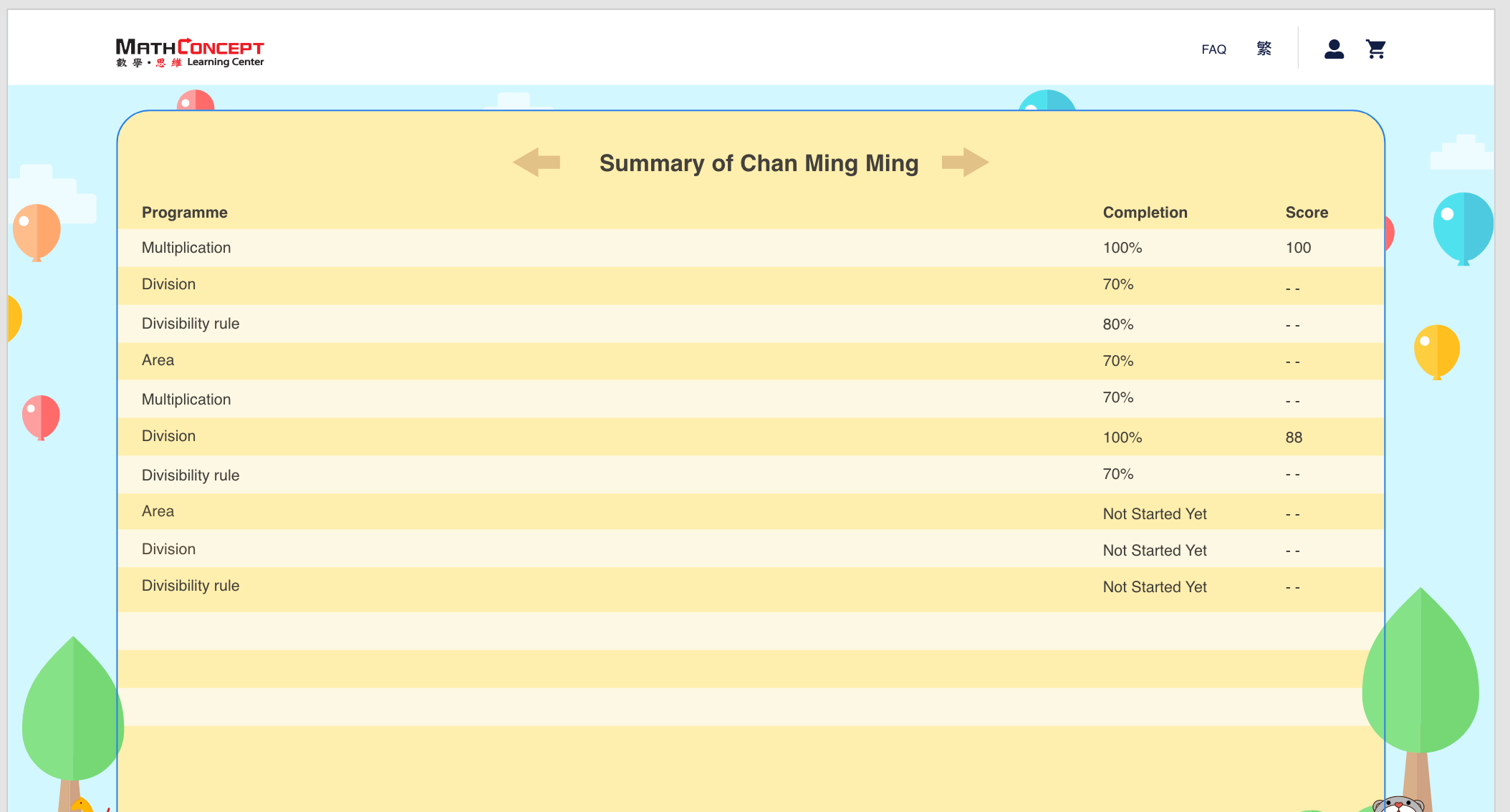
Task: Click the Completion column header
Action: pos(1145,213)
